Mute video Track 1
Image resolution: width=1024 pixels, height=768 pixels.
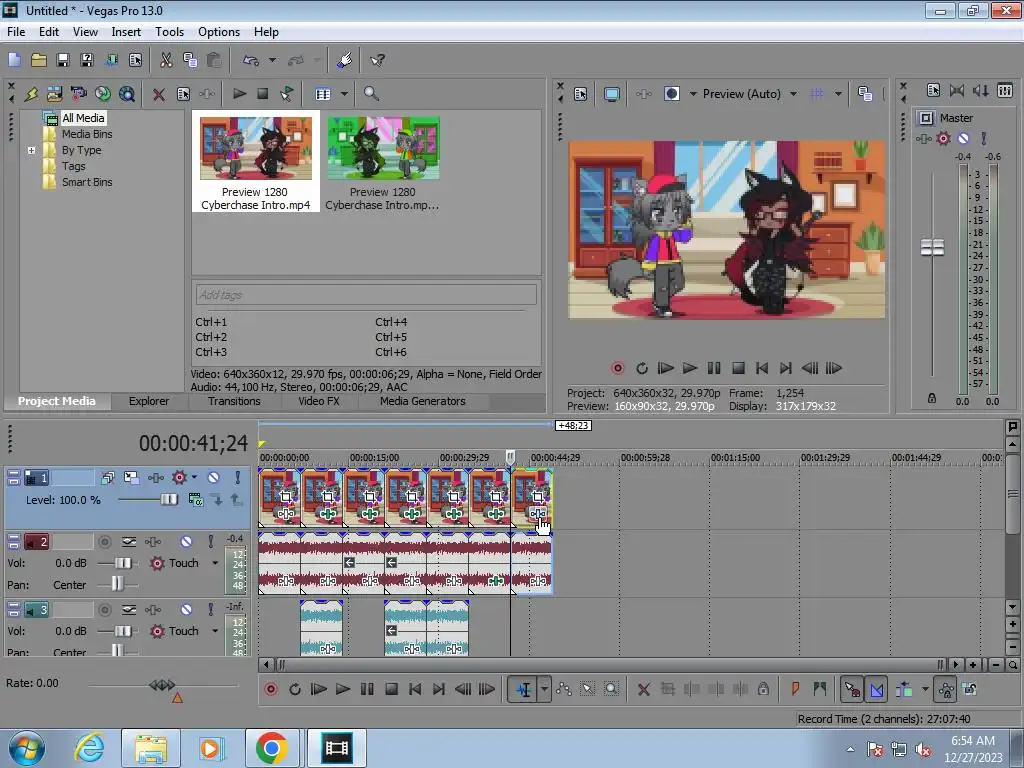[x=213, y=477]
